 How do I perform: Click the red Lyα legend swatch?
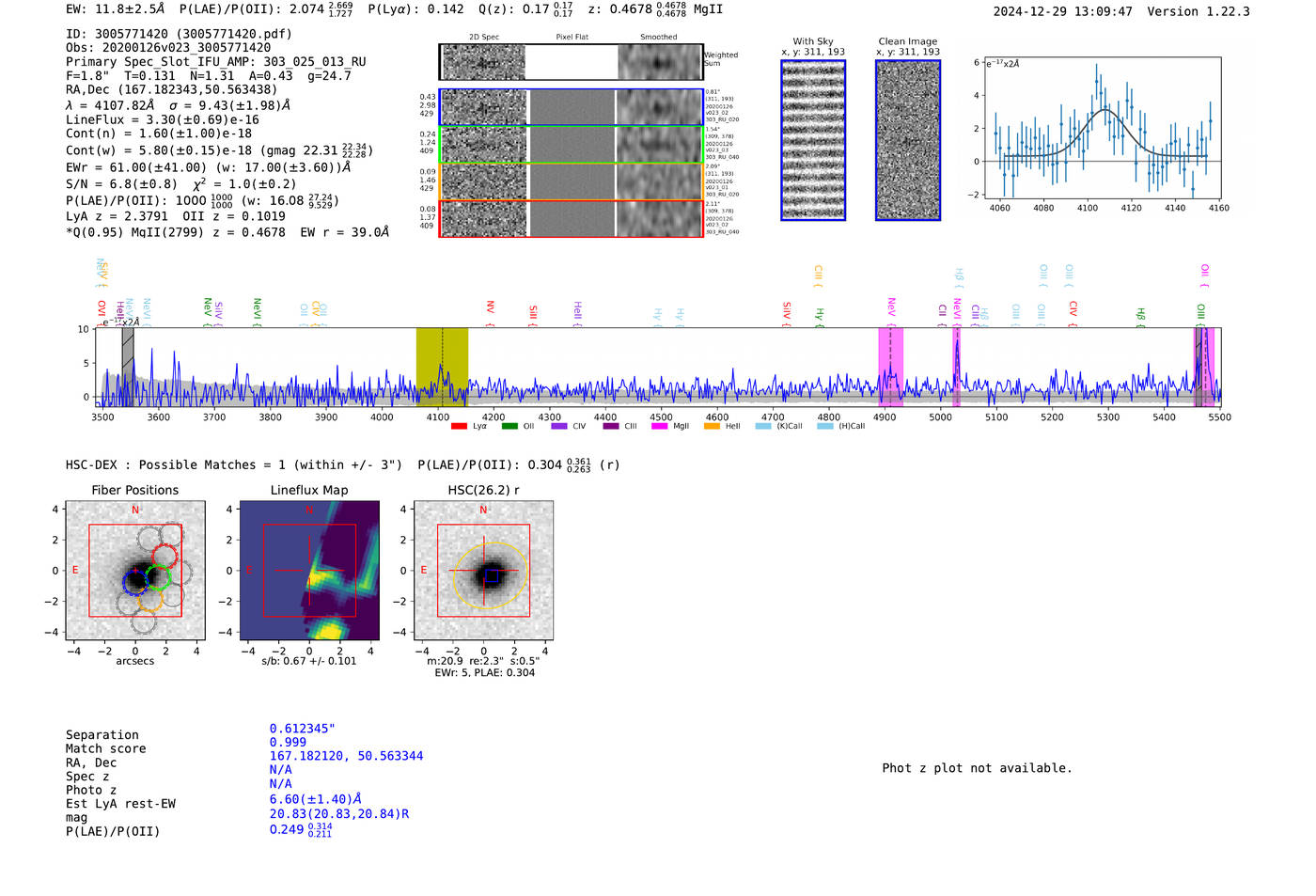(x=459, y=427)
